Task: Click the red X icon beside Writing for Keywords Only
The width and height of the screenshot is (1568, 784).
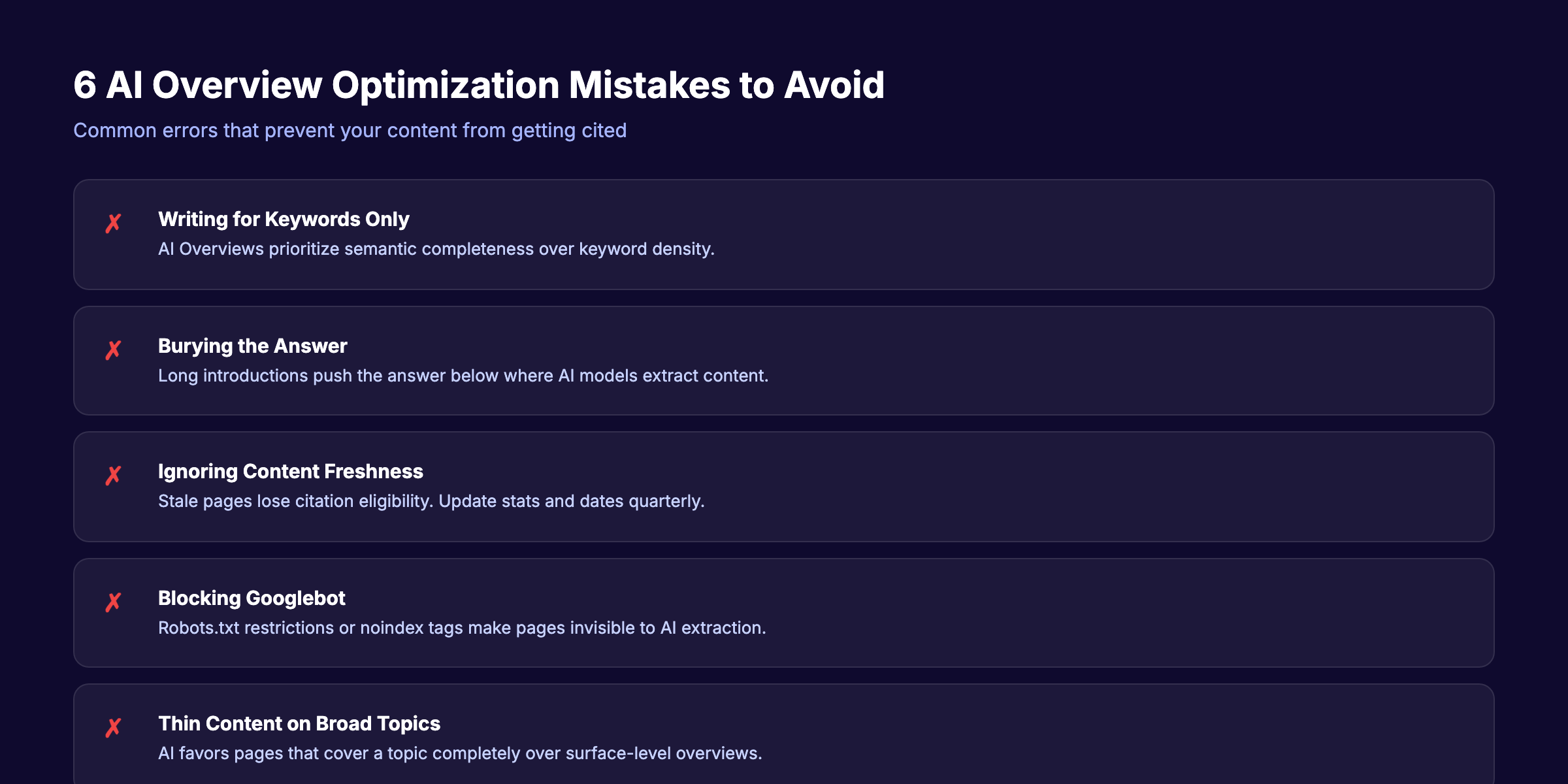Action: pyautogui.click(x=114, y=222)
